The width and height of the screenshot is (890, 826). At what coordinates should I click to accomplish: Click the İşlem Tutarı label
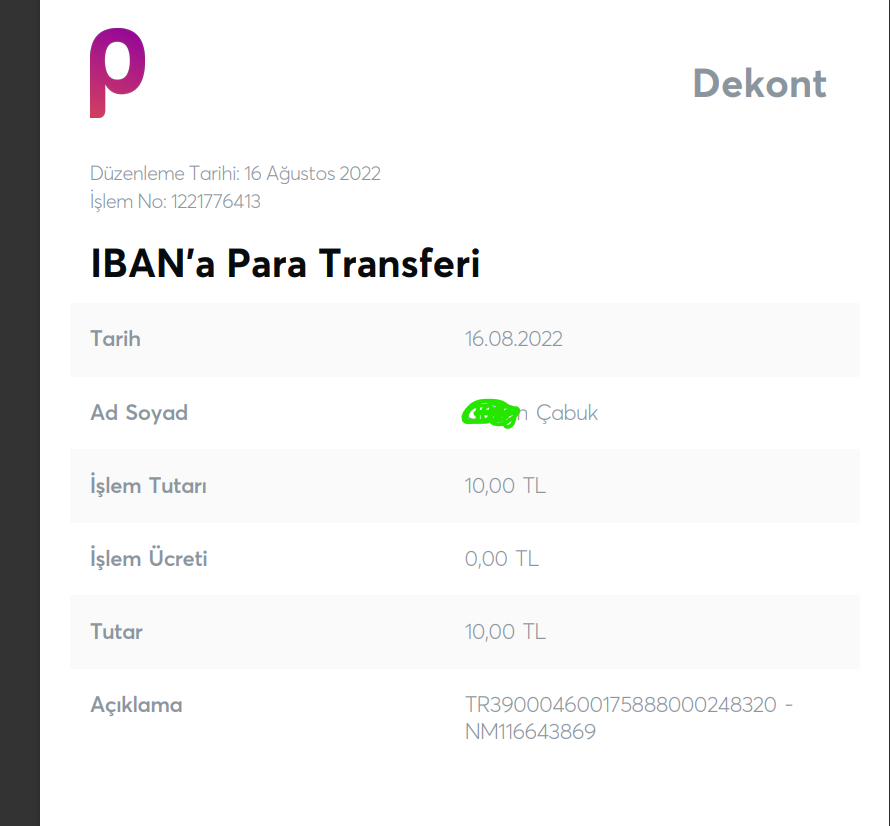(x=148, y=487)
